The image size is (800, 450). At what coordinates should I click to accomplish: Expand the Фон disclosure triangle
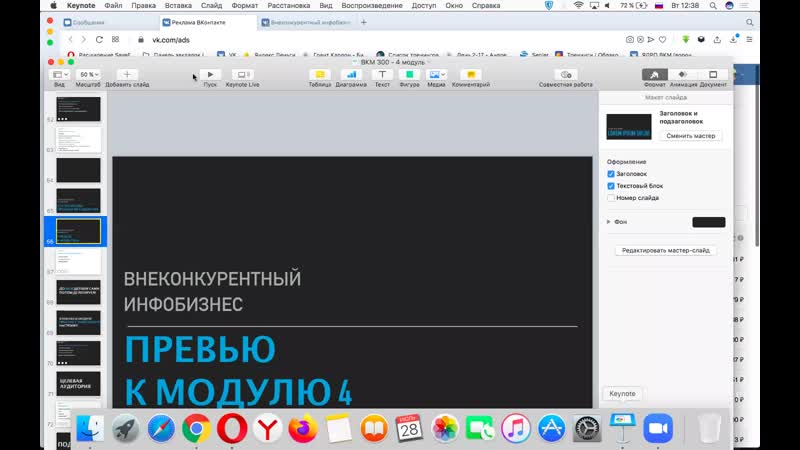pos(609,222)
